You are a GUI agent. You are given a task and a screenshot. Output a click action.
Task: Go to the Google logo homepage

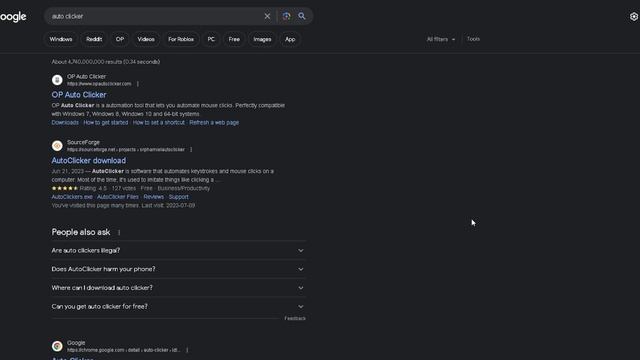[x=13, y=17]
